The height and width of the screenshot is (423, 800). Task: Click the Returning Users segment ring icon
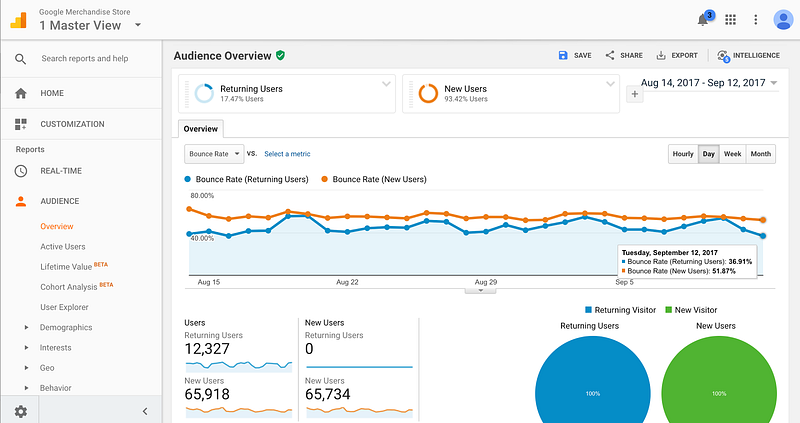(204, 93)
